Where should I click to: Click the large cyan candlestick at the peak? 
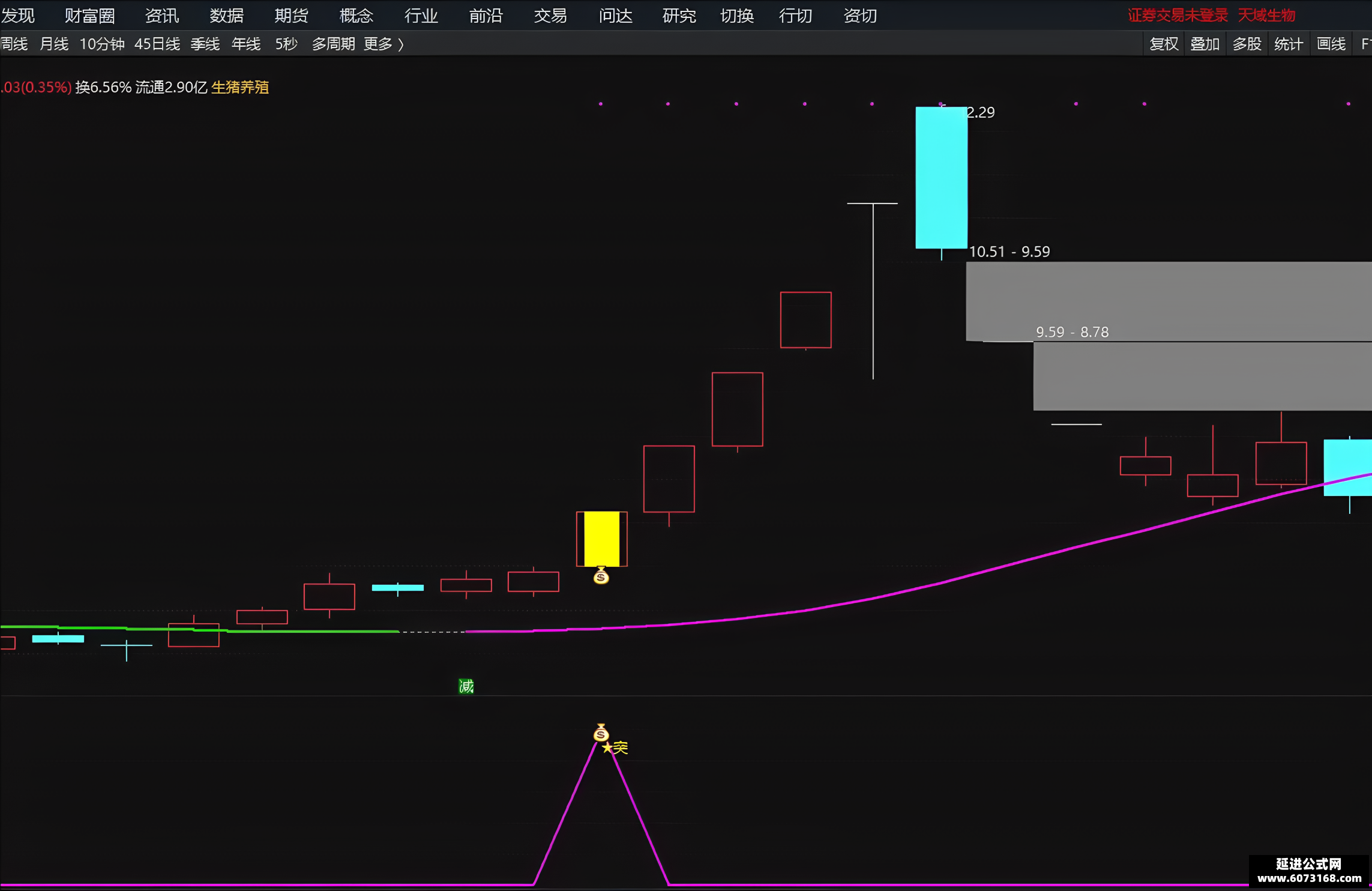[x=941, y=178]
